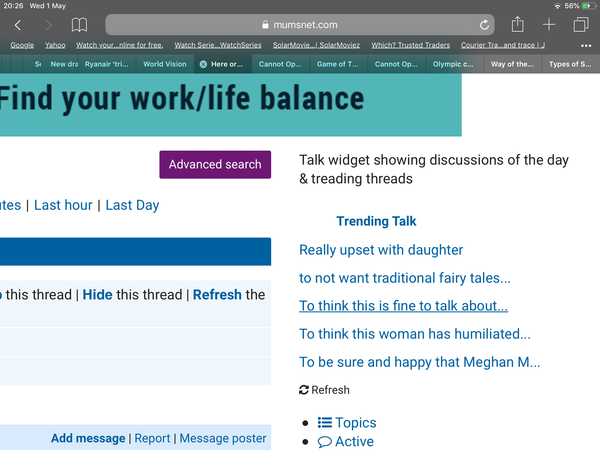Show the tab overview icon
Viewport: 600px width, 450px height.
click(x=581, y=25)
